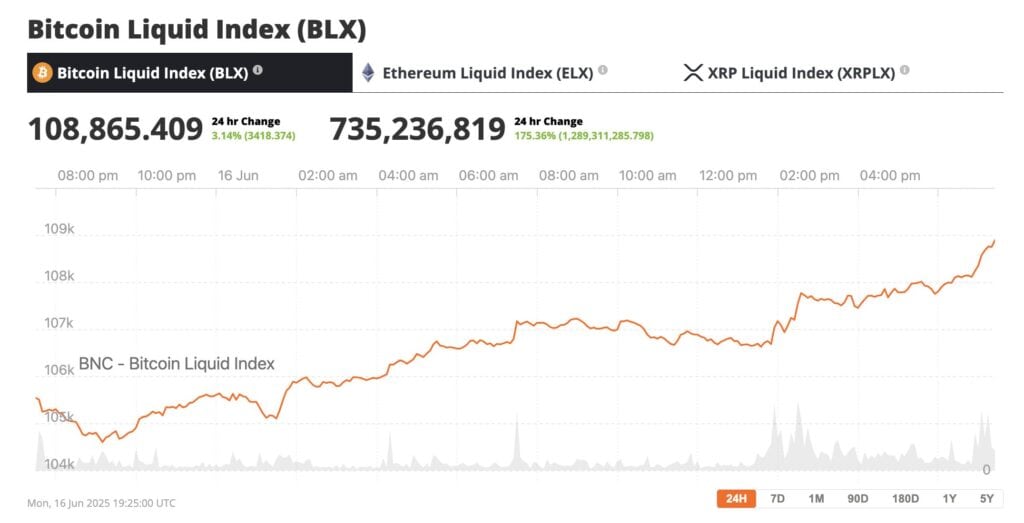The width and height of the screenshot is (1024, 523).
Task: Click the 735,236,819 volume value
Action: pyautogui.click(x=417, y=129)
